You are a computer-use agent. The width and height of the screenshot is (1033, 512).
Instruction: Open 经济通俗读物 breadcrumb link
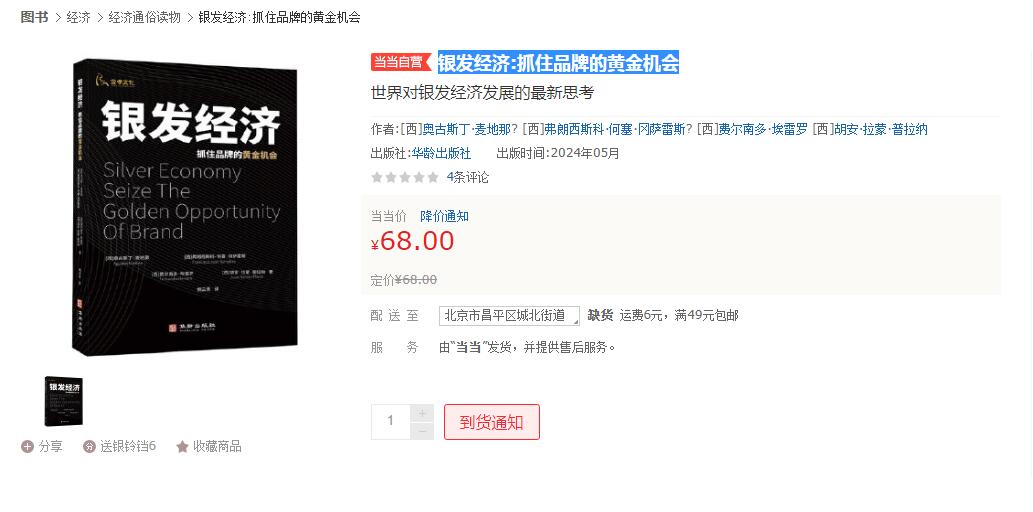tap(144, 17)
